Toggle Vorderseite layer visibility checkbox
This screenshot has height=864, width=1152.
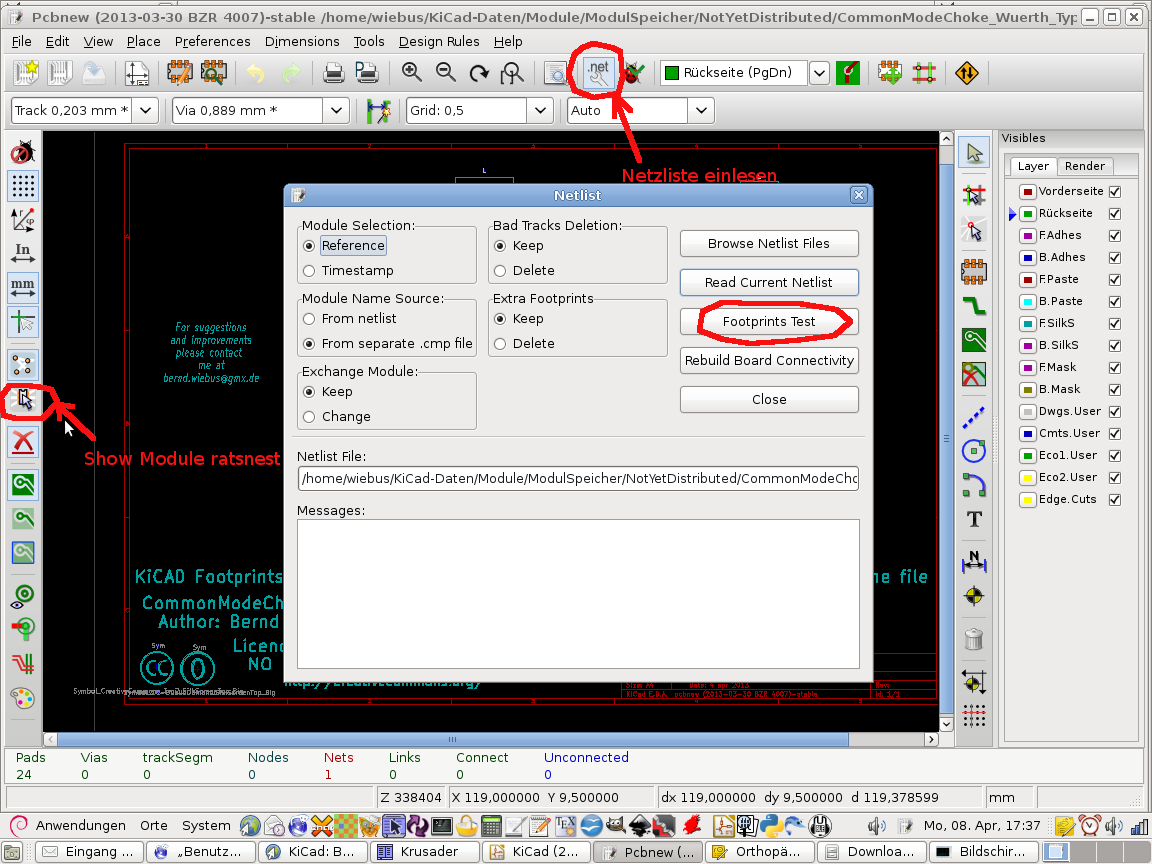point(1115,192)
